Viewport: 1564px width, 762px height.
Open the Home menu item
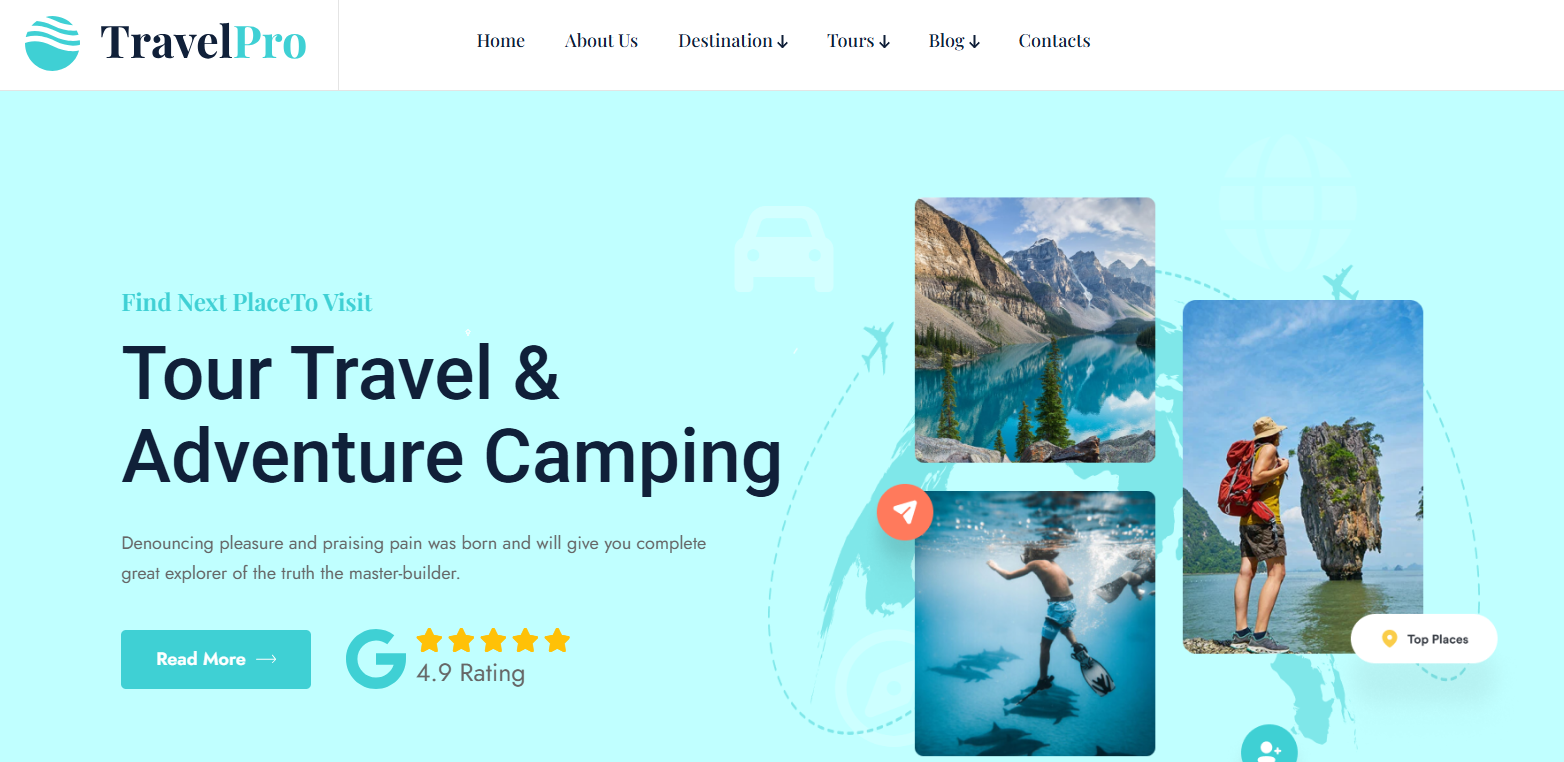(x=501, y=41)
